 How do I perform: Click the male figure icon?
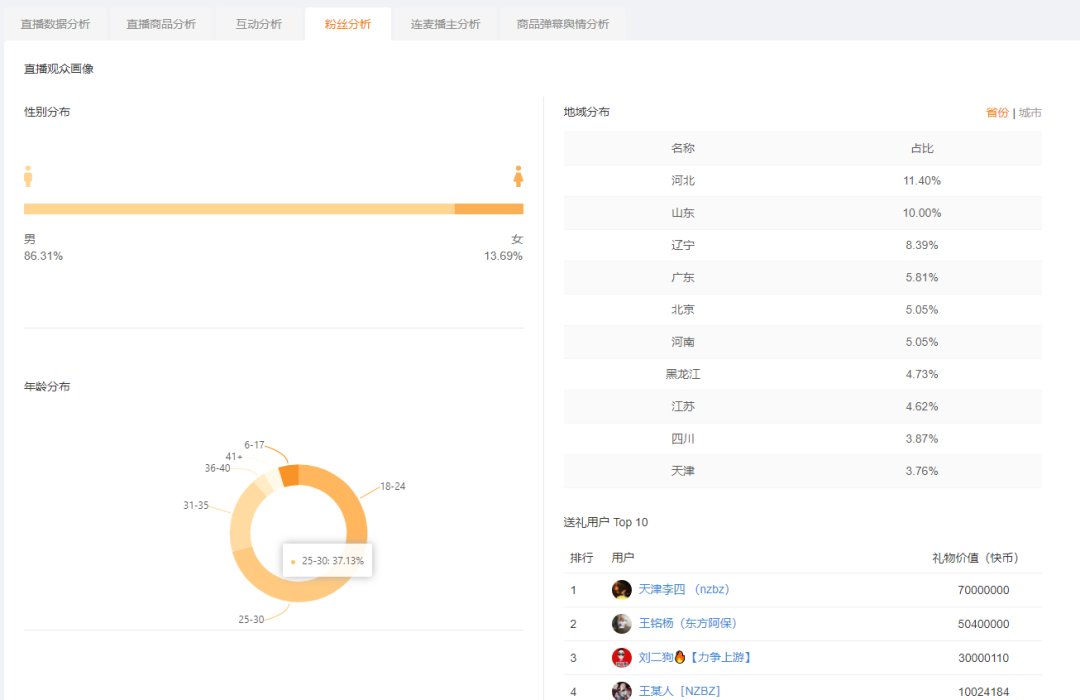pos(28,176)
